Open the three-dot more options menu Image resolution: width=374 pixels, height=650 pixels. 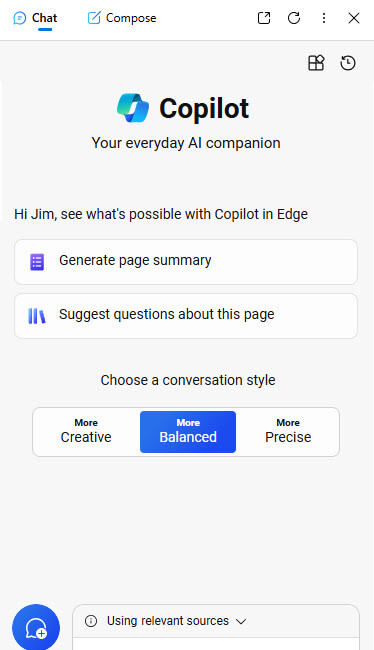[324, 18]
